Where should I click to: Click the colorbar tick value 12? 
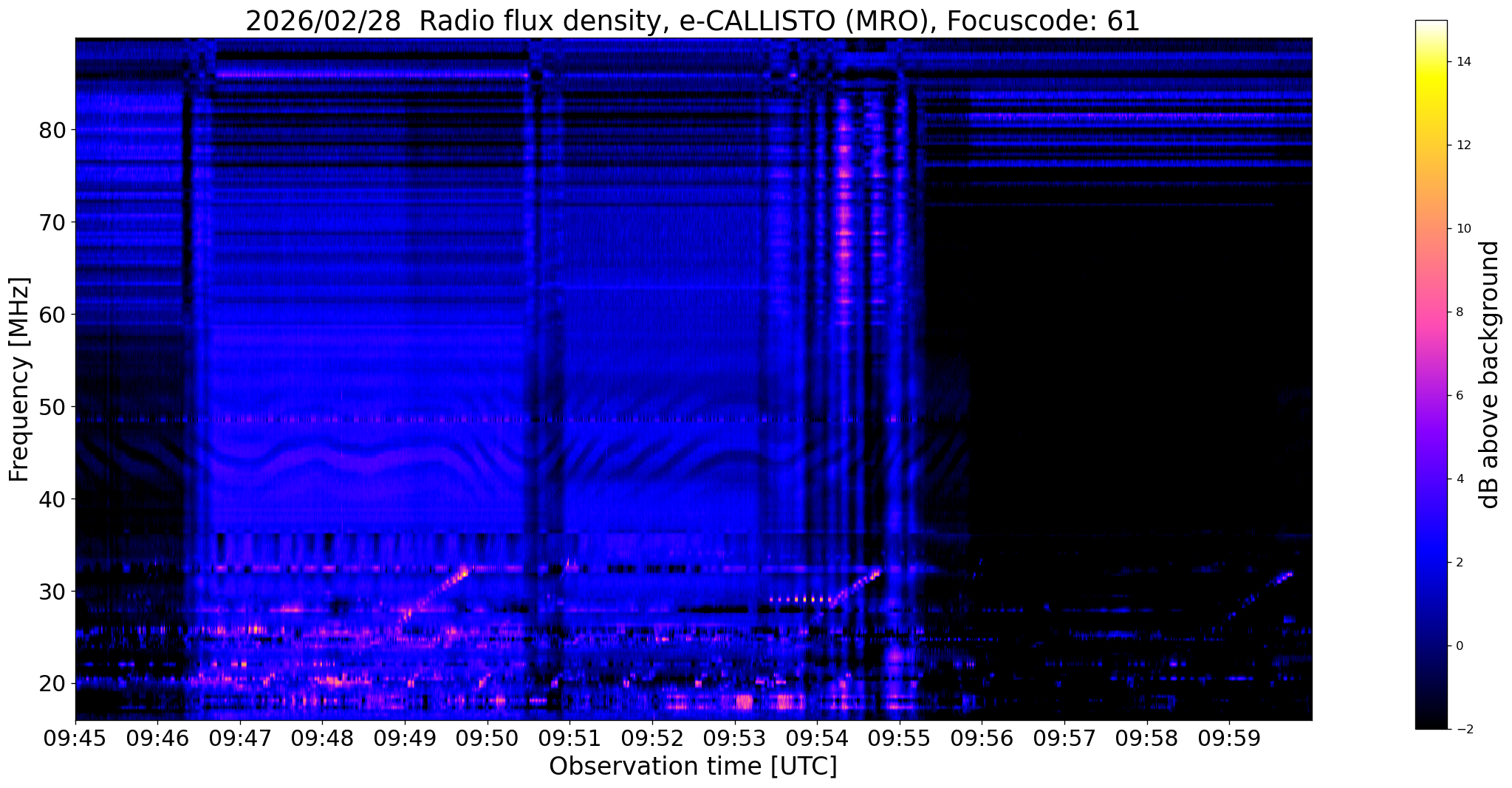click(x=1463, y=145)
